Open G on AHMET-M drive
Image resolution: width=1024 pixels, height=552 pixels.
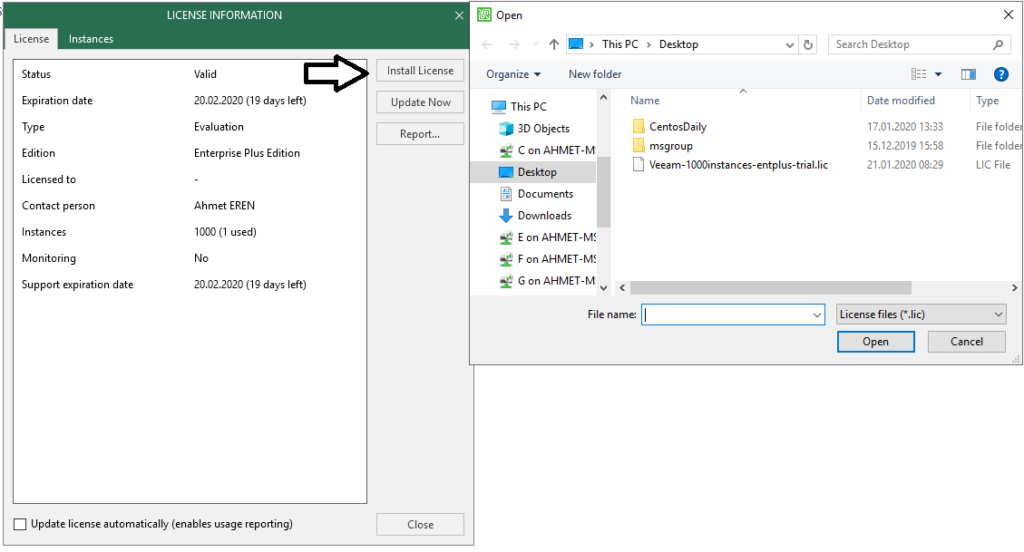coord(556,281)
